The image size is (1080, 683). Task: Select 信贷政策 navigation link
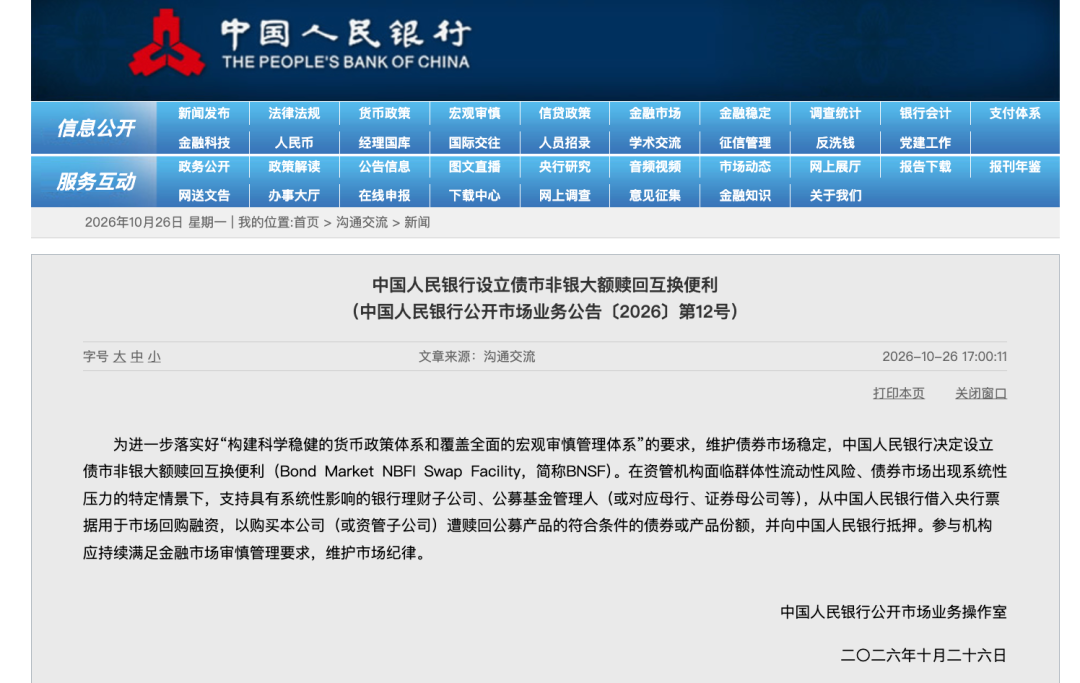[565, 114]
